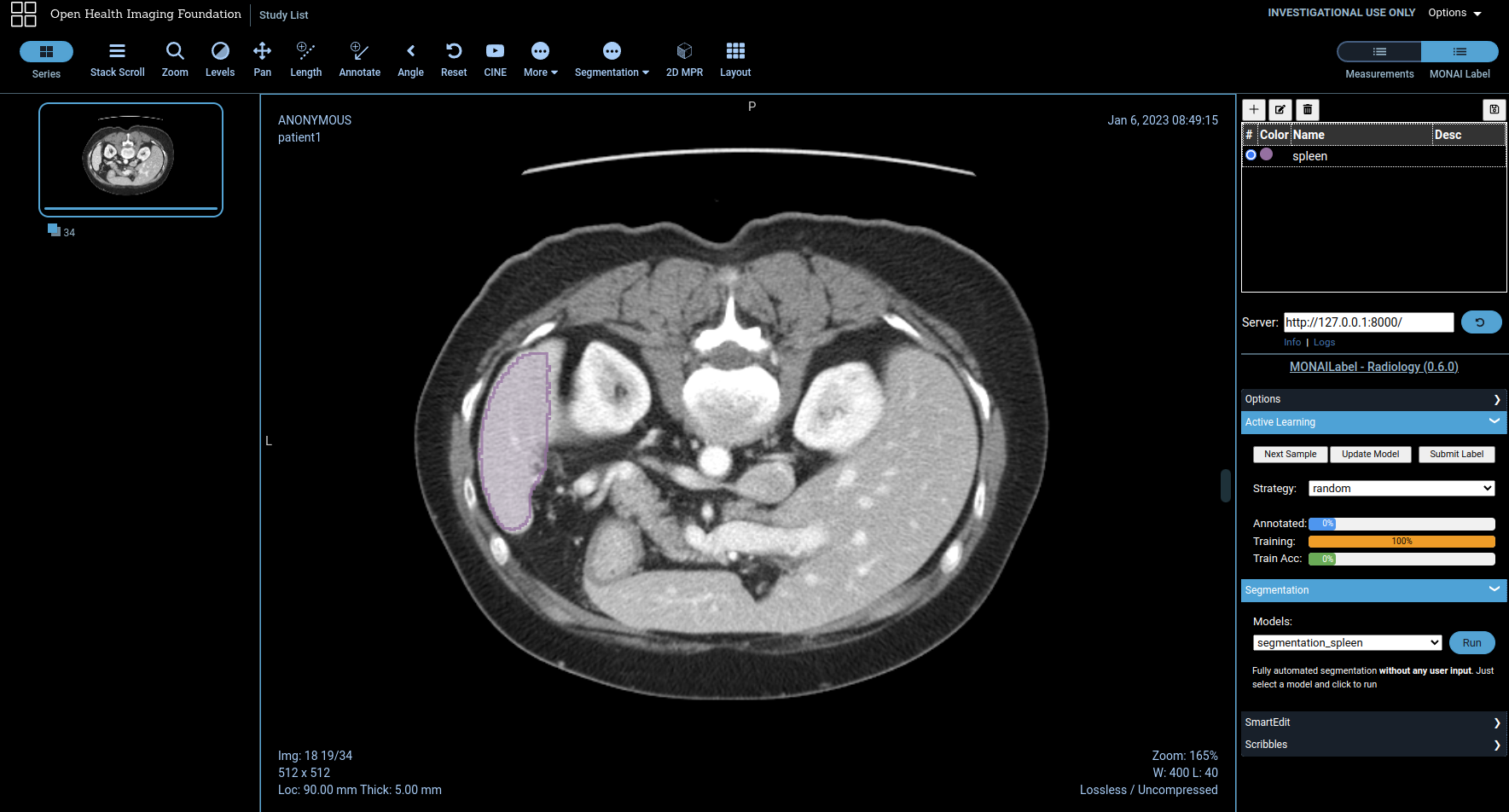Screen dimensions: 1509x812
Task: Open the Layout grid chooser
Action: click(735, 60)
